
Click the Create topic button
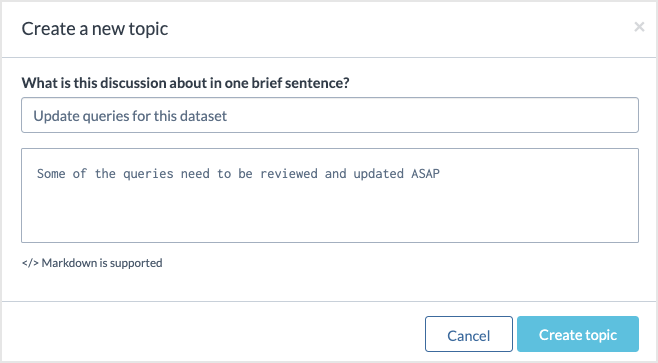[x=578, y=334]
